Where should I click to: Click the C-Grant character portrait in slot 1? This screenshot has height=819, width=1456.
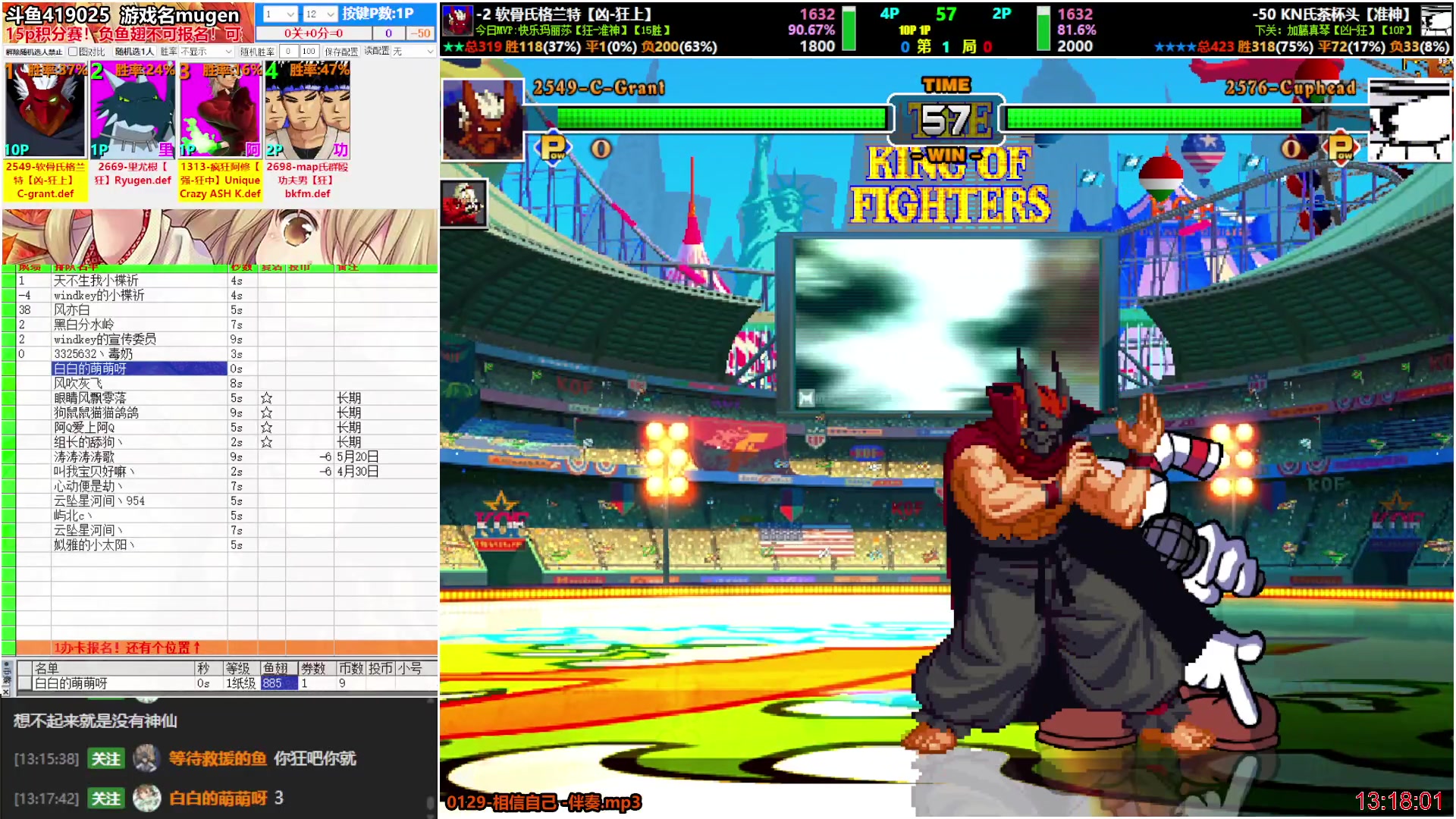(x=45, y=110)
